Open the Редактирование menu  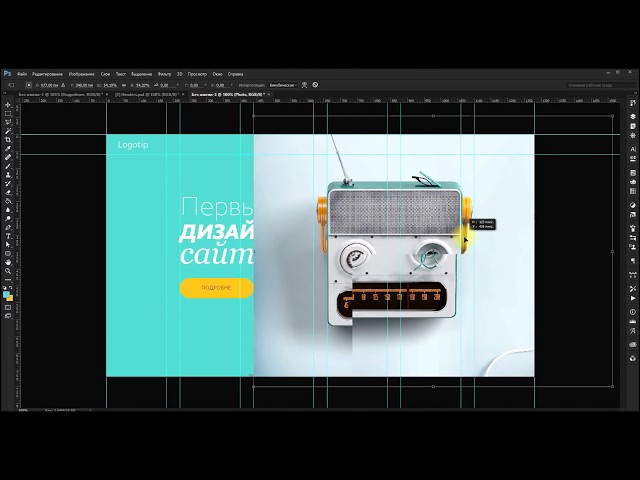pos(47,74)
